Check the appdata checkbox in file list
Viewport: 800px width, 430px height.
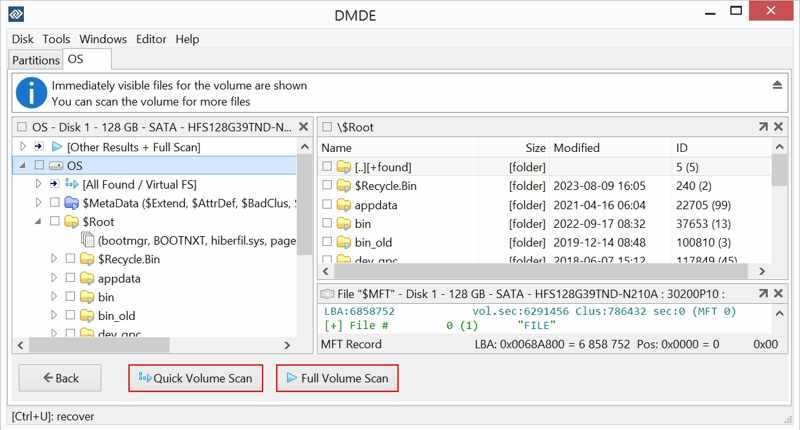pyautogui.click(x=328, y=205)
